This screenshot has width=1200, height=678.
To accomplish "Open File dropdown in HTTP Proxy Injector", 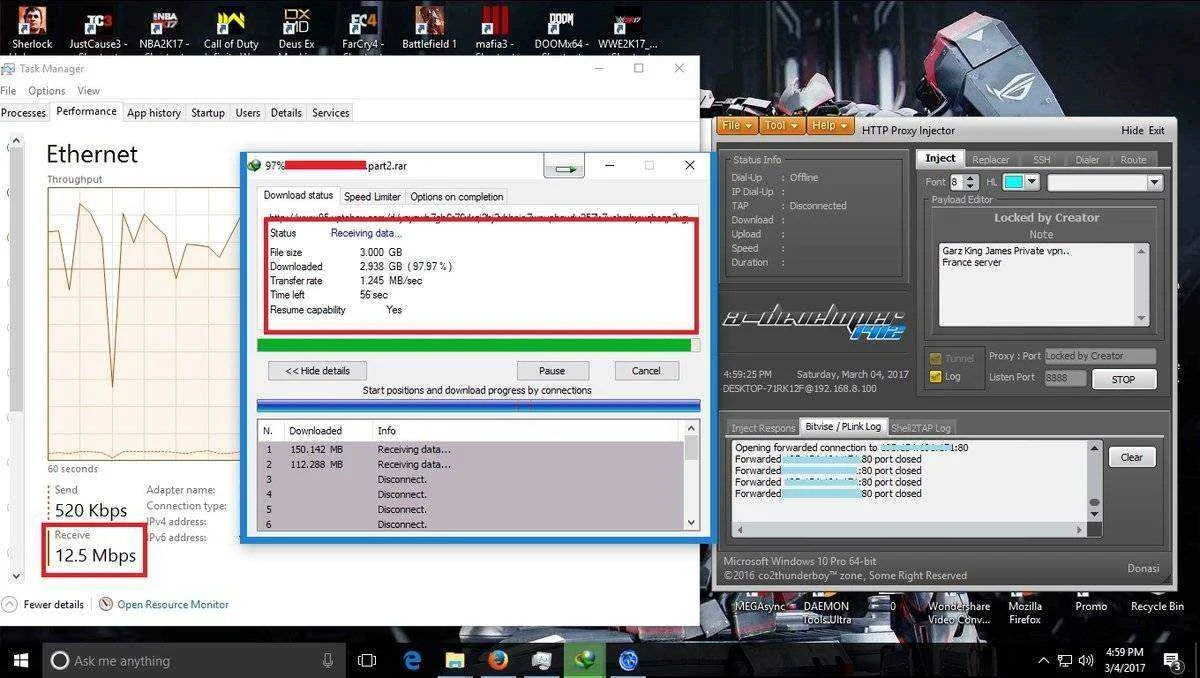I will tap(738, 125).
